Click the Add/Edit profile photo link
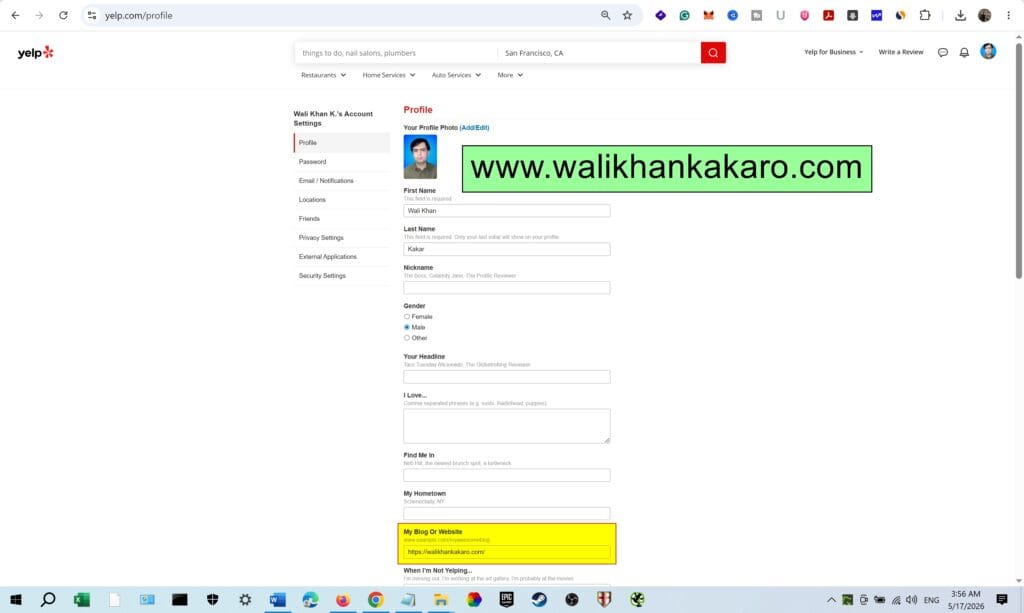This screenshot has width=1024, height=613. pyautogui.click(x=474, y=128)
